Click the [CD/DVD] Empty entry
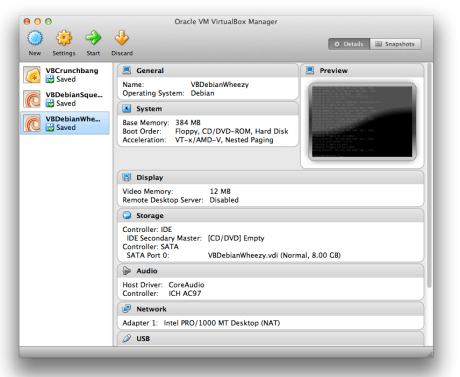 236,238
